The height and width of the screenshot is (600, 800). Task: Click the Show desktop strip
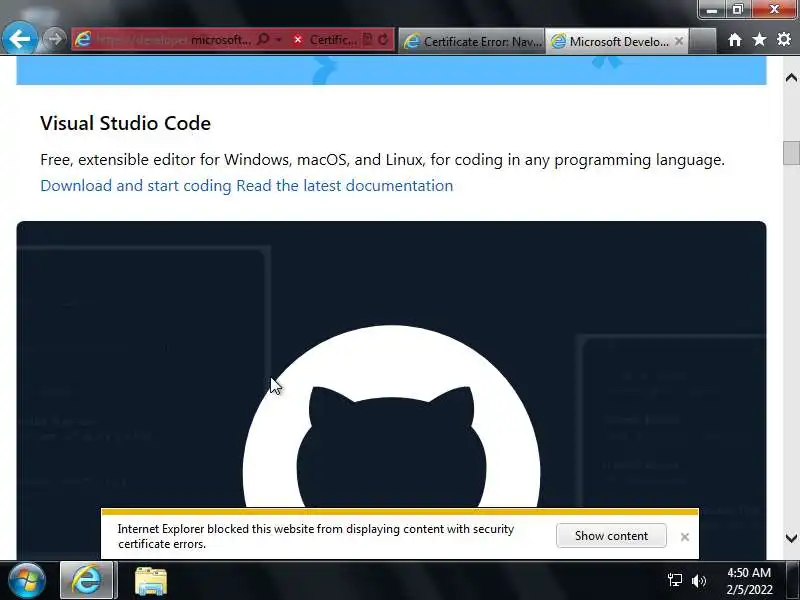pos(794,581)
